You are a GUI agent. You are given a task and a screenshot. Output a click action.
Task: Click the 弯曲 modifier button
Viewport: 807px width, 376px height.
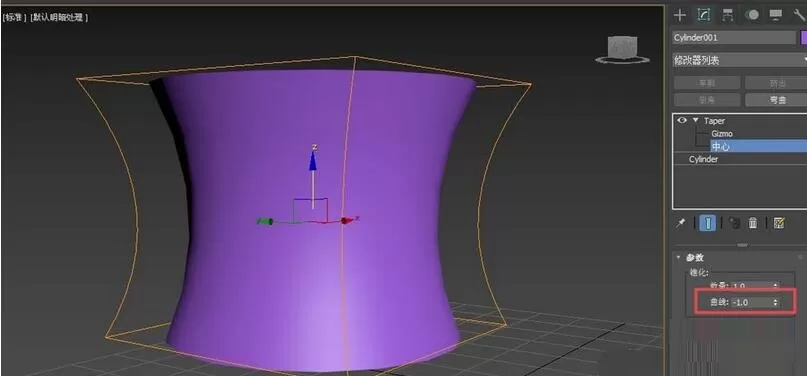click(777, 100)
